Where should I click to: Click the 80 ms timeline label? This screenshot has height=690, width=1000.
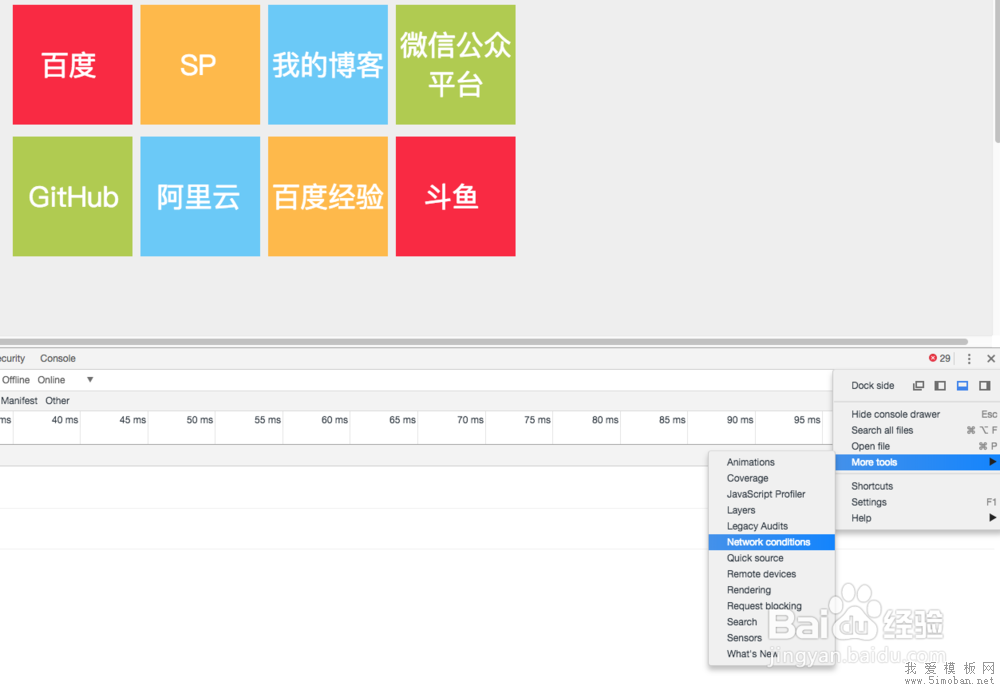click(605, 420)
